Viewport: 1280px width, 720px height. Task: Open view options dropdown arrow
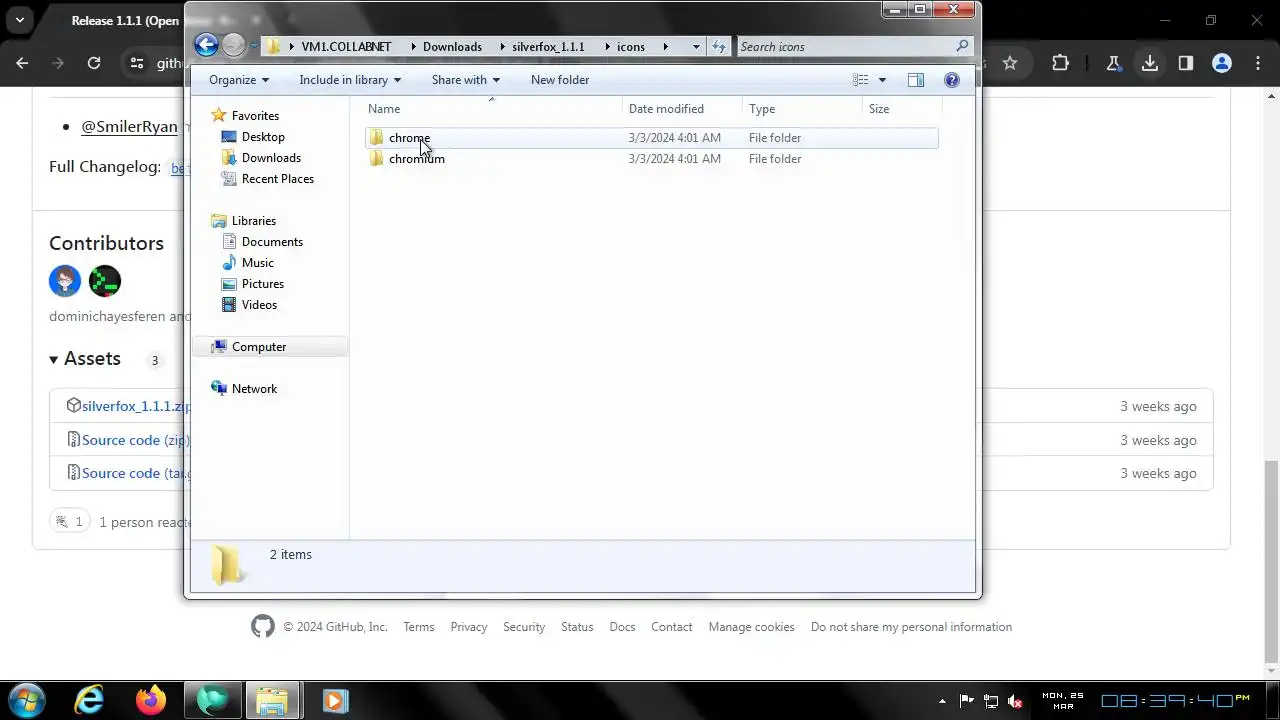[882, 80]
